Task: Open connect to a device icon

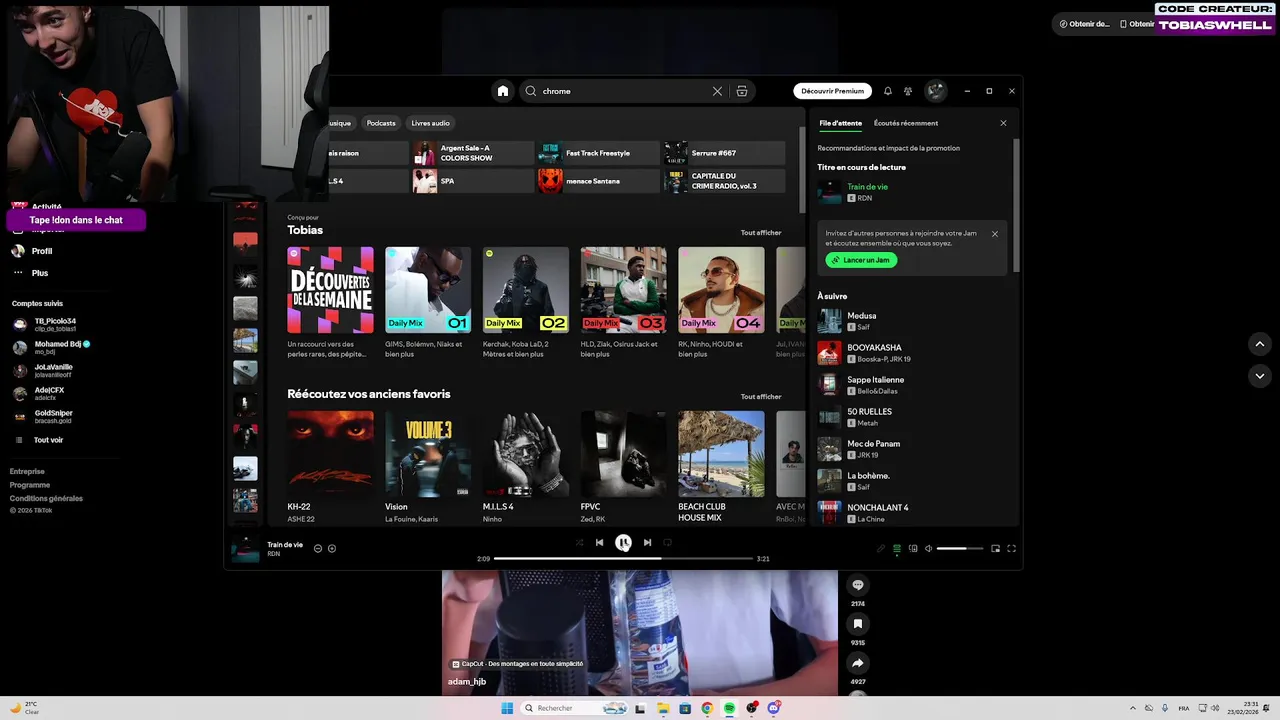Action: coord(913,548)
